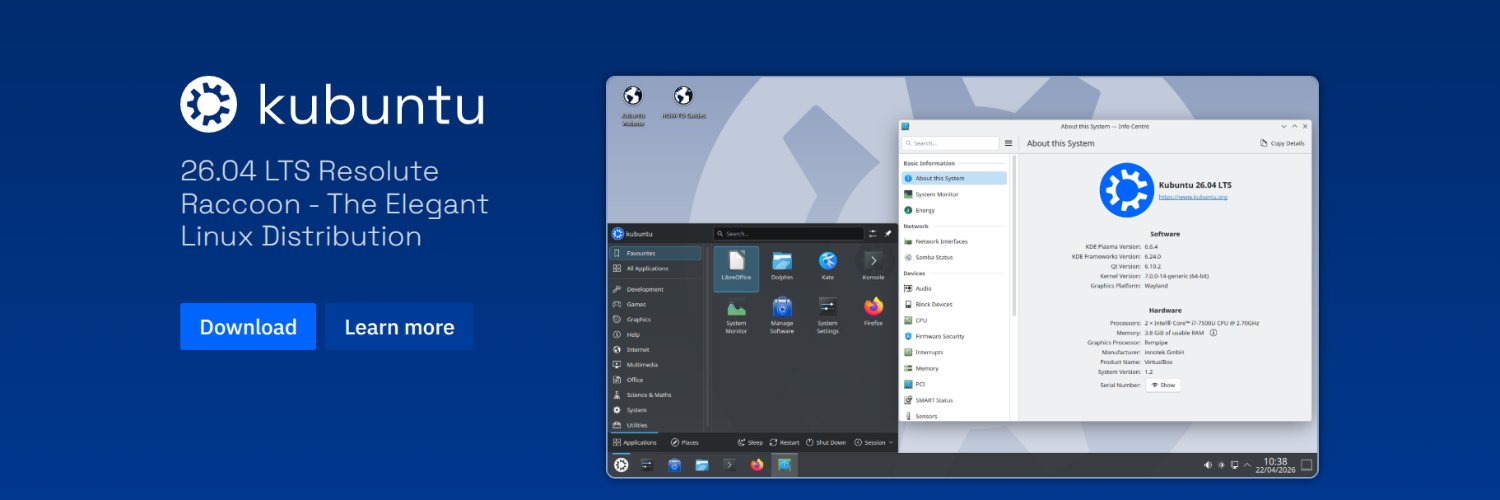This screenshot has width=1500, height=500.
Task: Open the Multimedia category
Action: pyautogui.click(x=655, y=365)
